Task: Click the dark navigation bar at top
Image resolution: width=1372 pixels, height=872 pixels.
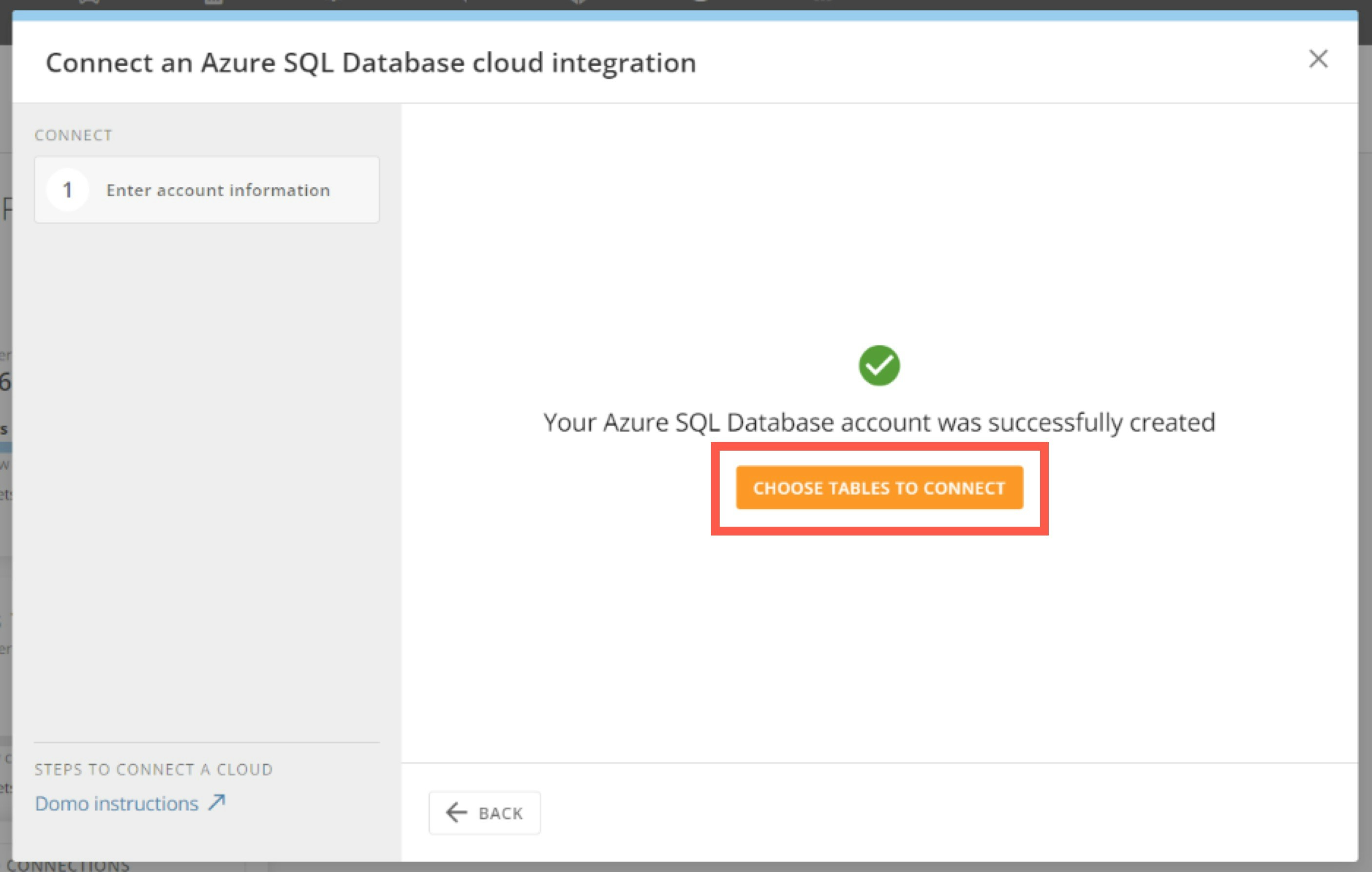Action: pyautogui.click(x=1025, y=4)
